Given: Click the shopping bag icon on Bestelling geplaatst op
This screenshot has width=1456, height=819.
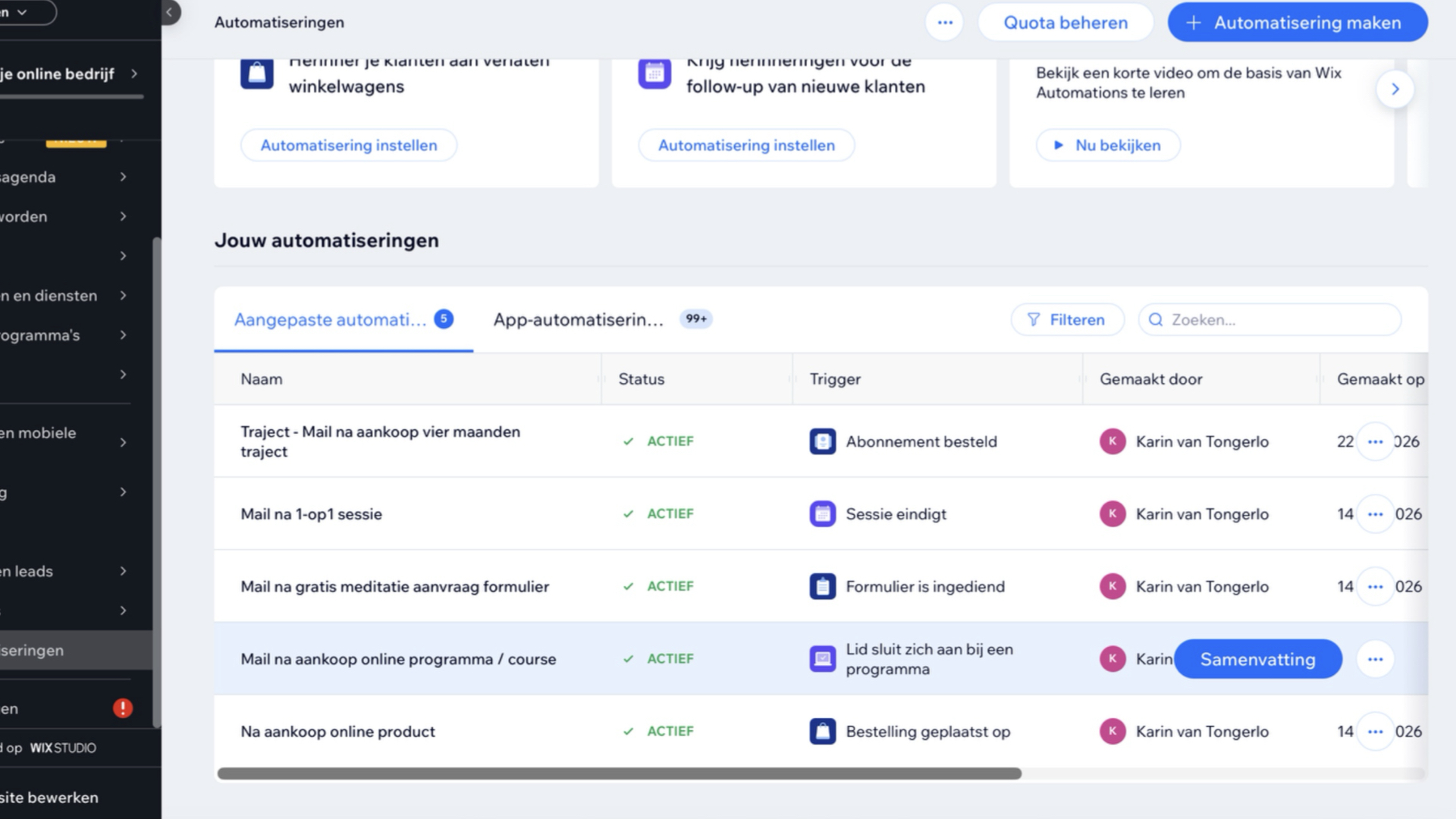Looking at the screenshot, I should pyautogui.click(x=822, y=731).
